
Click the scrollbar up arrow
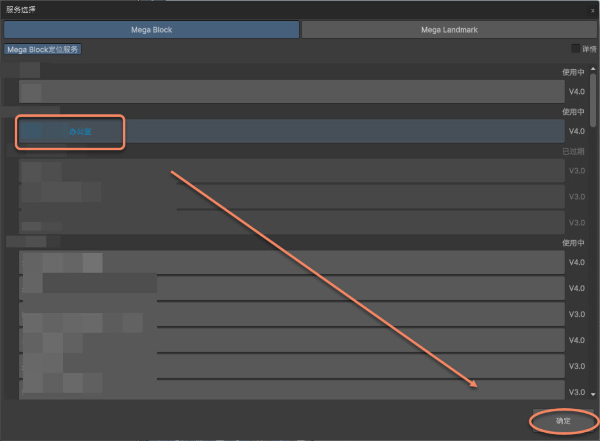594,66
